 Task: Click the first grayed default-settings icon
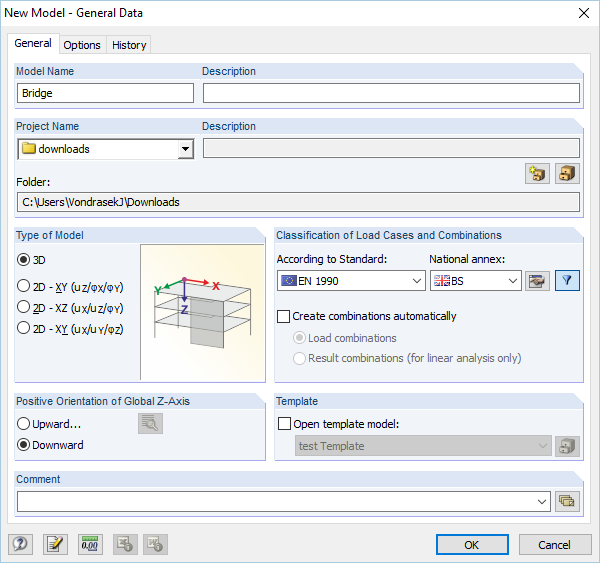125,544
